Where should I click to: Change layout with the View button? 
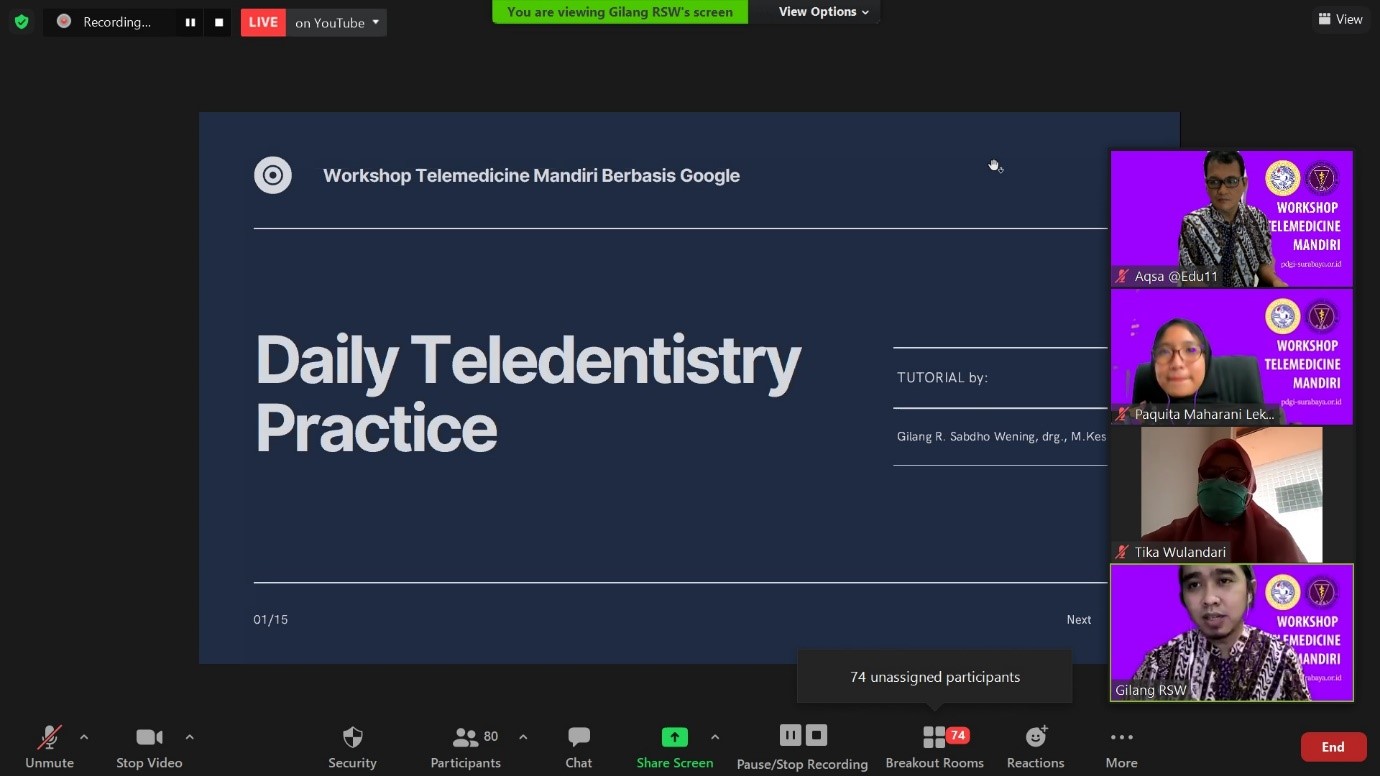point(1340,19)
